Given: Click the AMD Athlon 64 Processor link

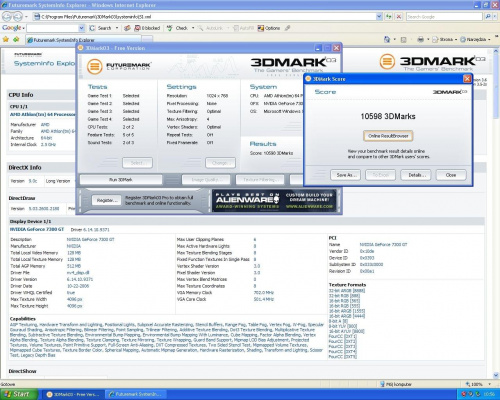Looking at the screenshot, I should click(x=43, y=114).
